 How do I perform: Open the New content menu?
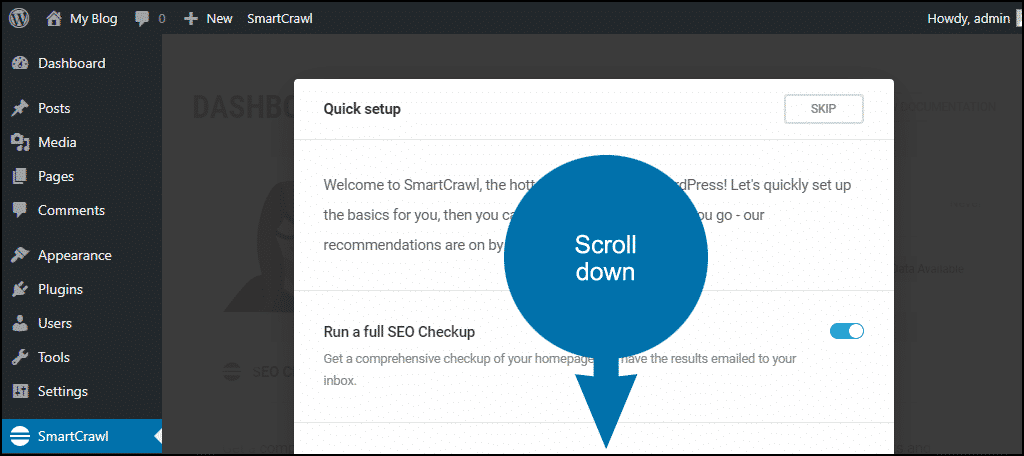click(x=219, y=18)
